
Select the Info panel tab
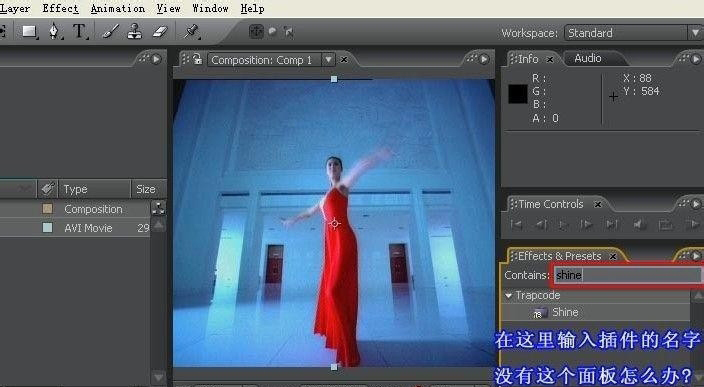point(528,59)
